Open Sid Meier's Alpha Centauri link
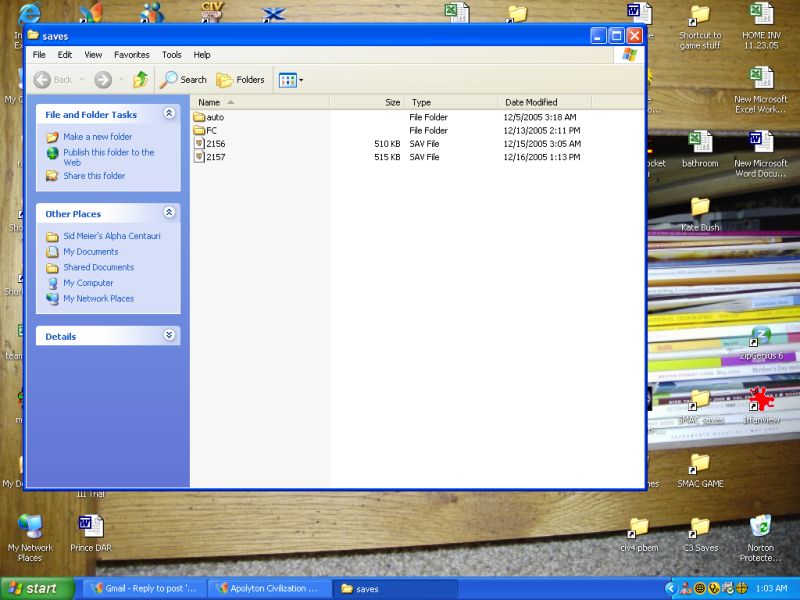Screen dimensions: 800x600 click(x=111, y=236)
